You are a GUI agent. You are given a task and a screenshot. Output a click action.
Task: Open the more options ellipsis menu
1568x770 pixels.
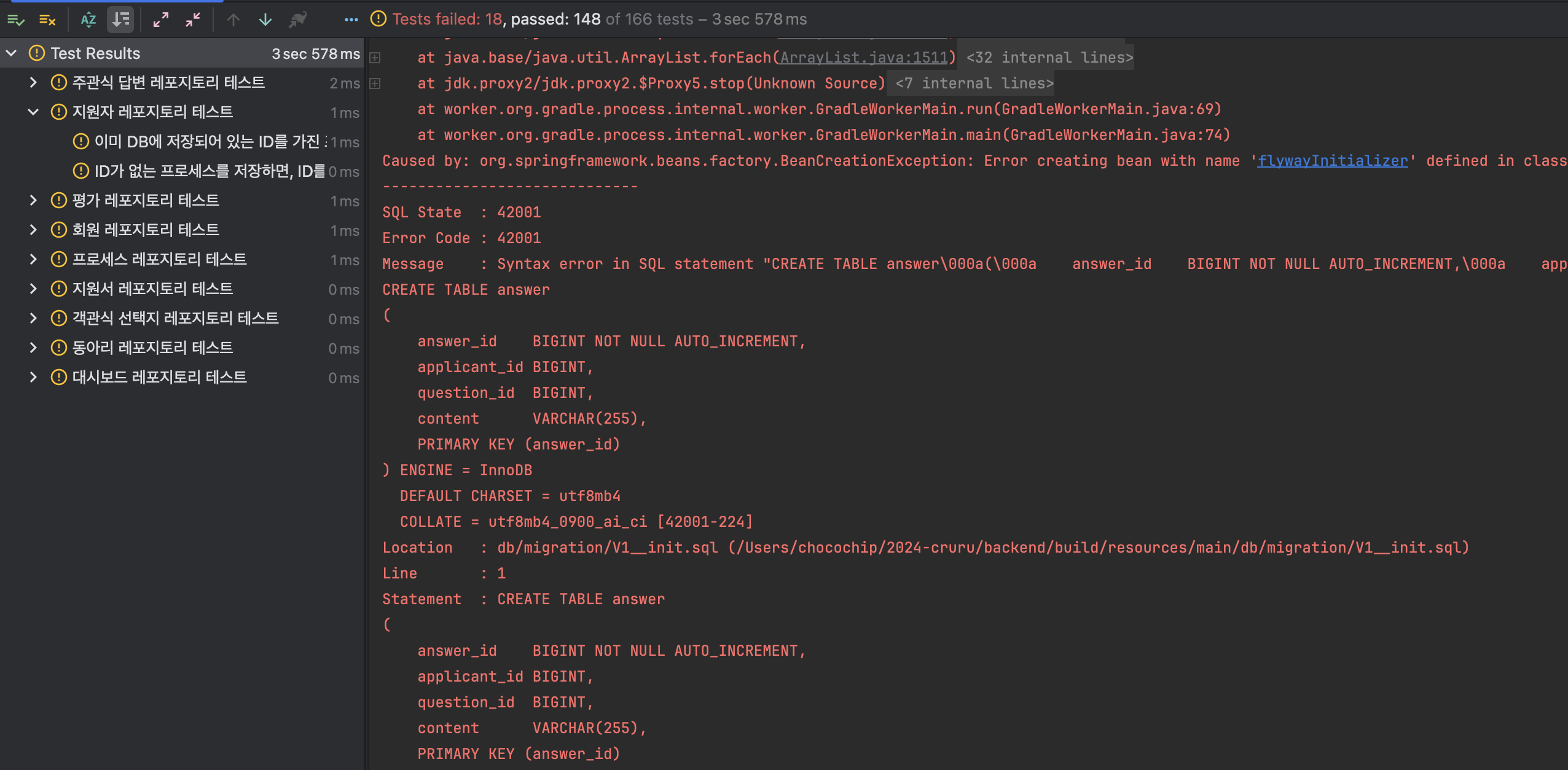(x=351, y=20)
